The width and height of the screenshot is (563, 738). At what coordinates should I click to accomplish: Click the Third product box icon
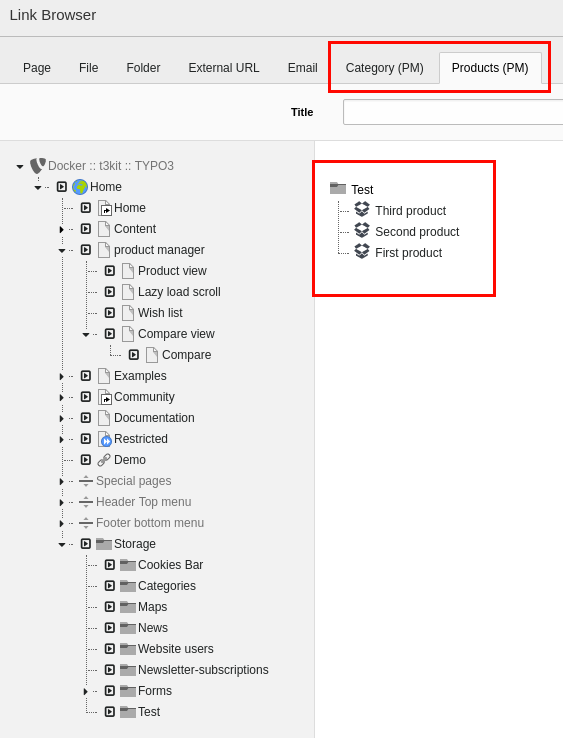coord(362,209)
